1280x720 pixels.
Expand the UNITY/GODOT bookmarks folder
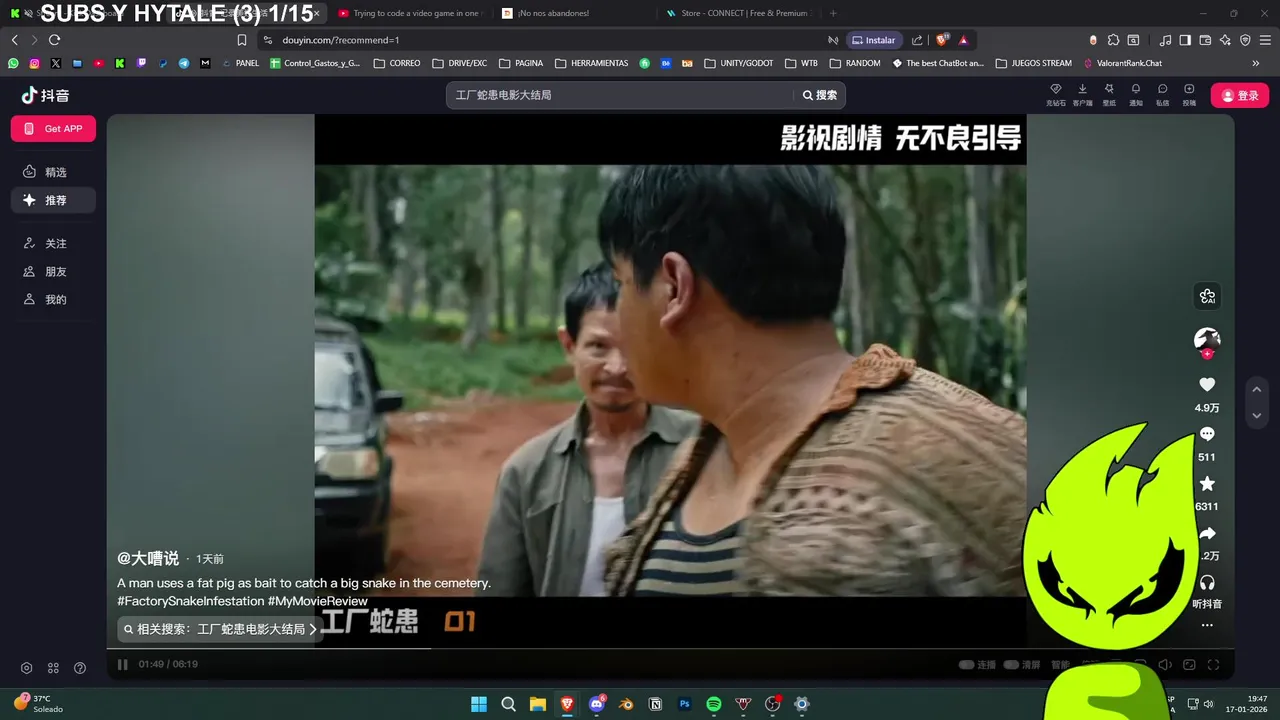point(739,63)
